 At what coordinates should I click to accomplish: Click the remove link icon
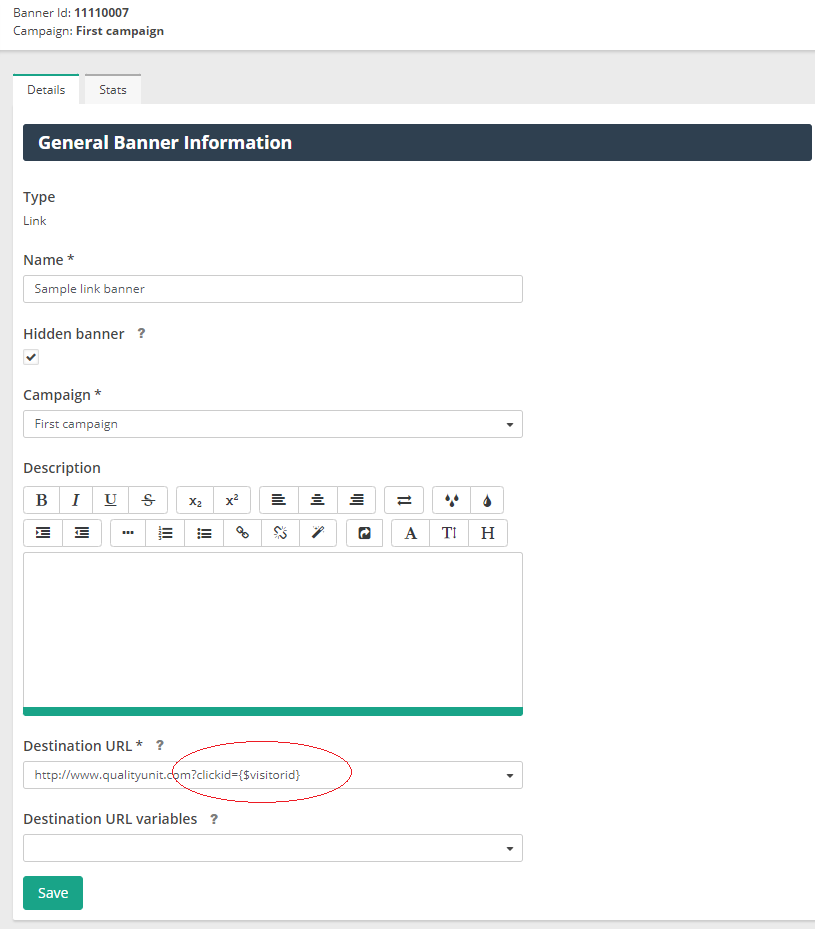pos(280,533)
